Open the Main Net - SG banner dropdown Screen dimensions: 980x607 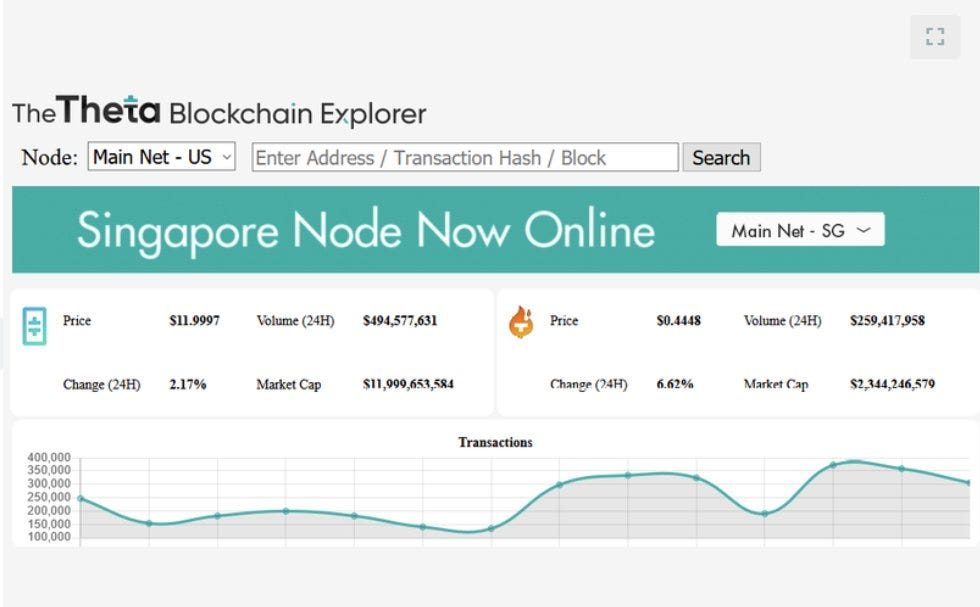point(800,229)
